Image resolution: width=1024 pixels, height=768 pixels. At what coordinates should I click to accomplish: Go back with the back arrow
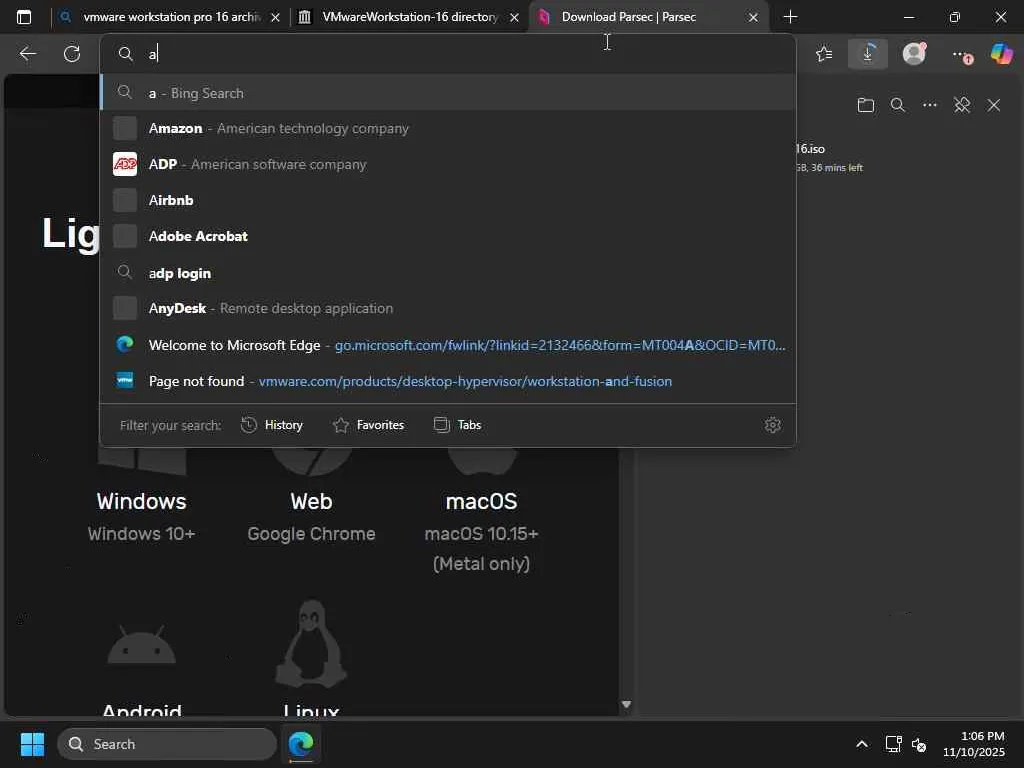click(x=27, y=54)
